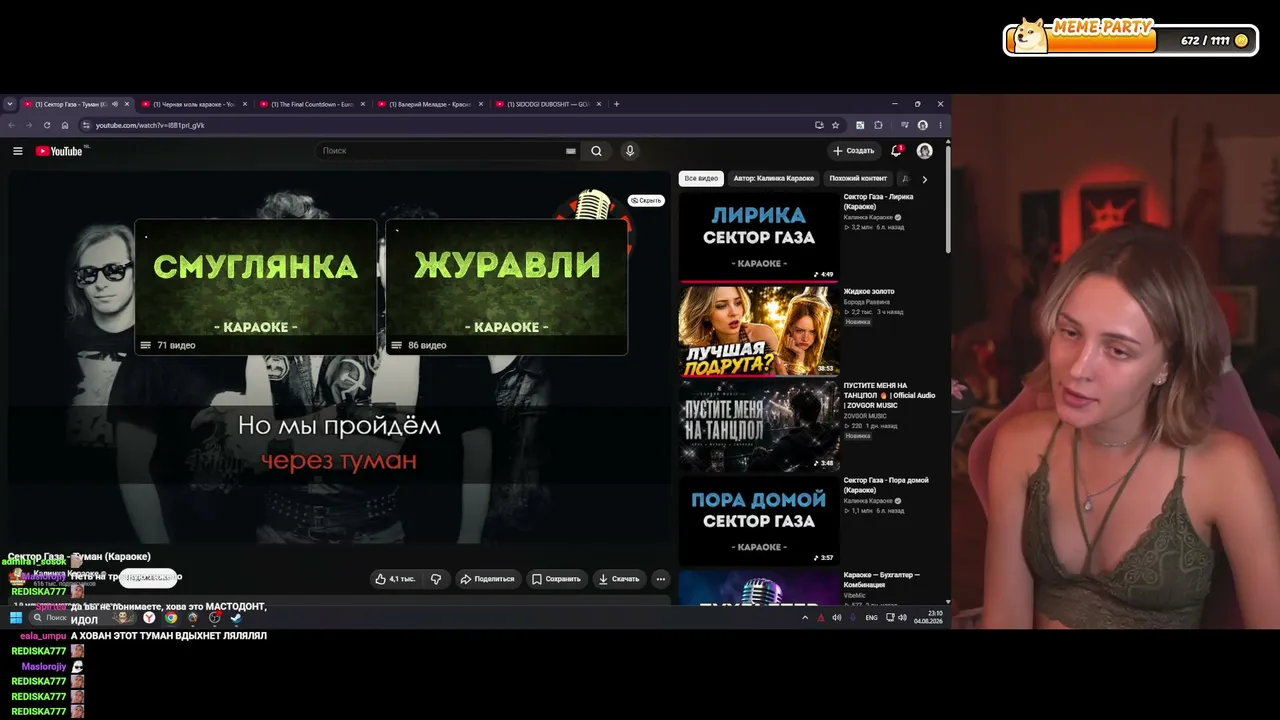Dislike the video with thumbs-down

436,579
